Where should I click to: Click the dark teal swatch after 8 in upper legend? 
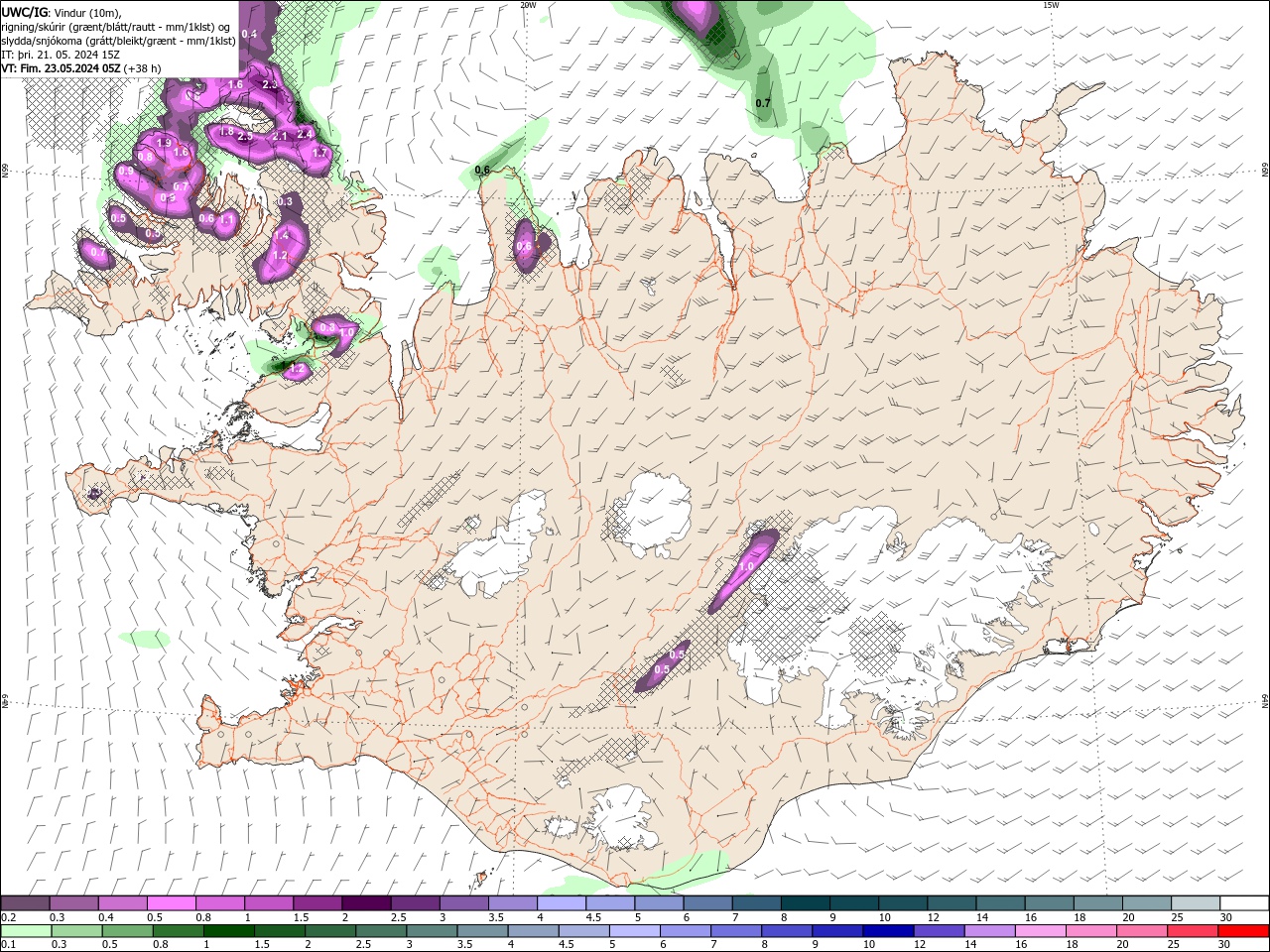806,903
